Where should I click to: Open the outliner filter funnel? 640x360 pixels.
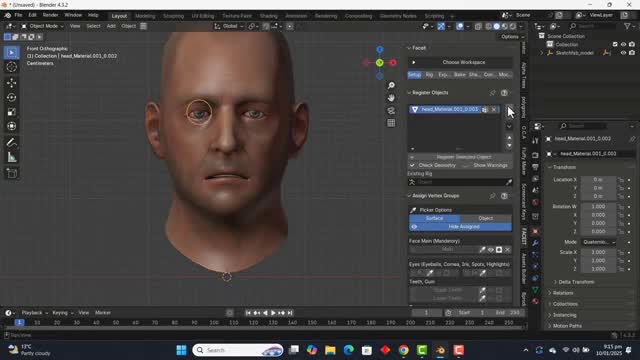coord(627,26)
